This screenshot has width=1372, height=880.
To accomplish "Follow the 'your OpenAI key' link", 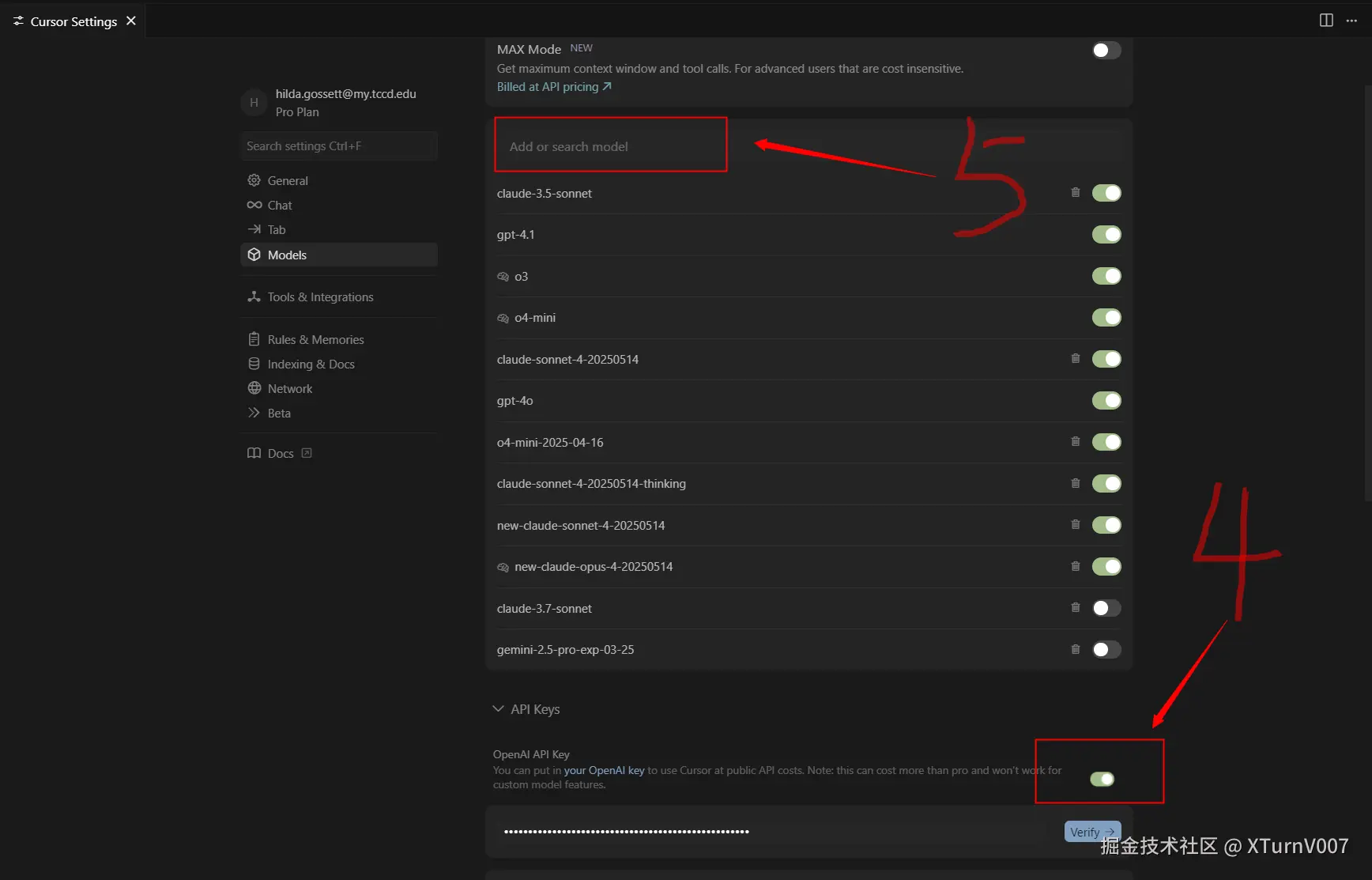I will point(604,770).
